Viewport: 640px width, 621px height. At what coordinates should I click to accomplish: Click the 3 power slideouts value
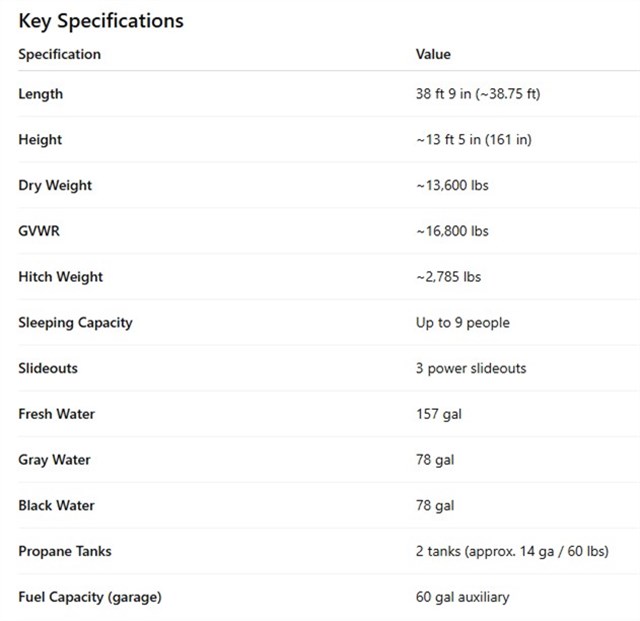click(471, 368)
